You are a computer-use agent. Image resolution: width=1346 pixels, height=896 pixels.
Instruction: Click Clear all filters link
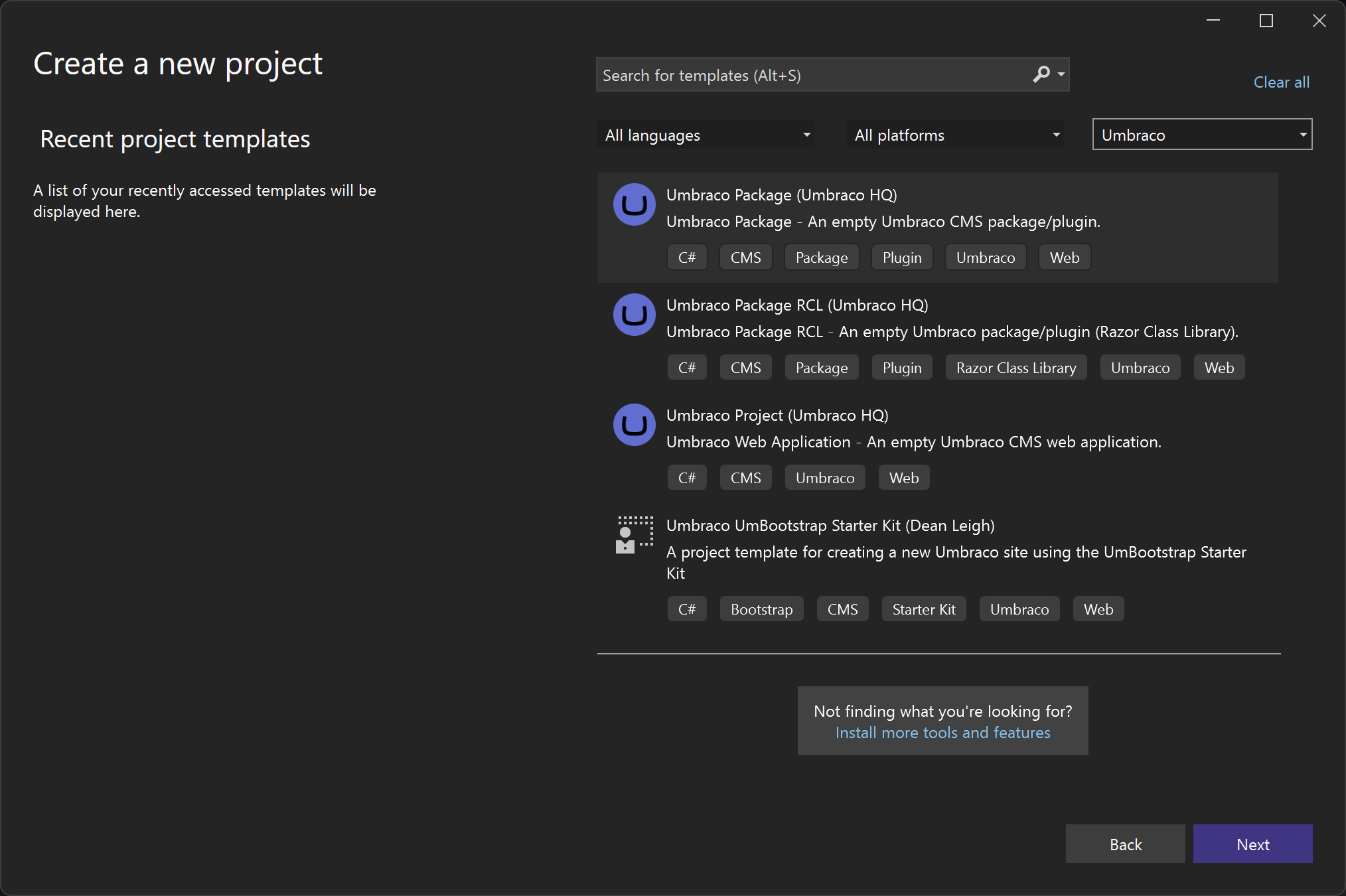(1281, 82)
